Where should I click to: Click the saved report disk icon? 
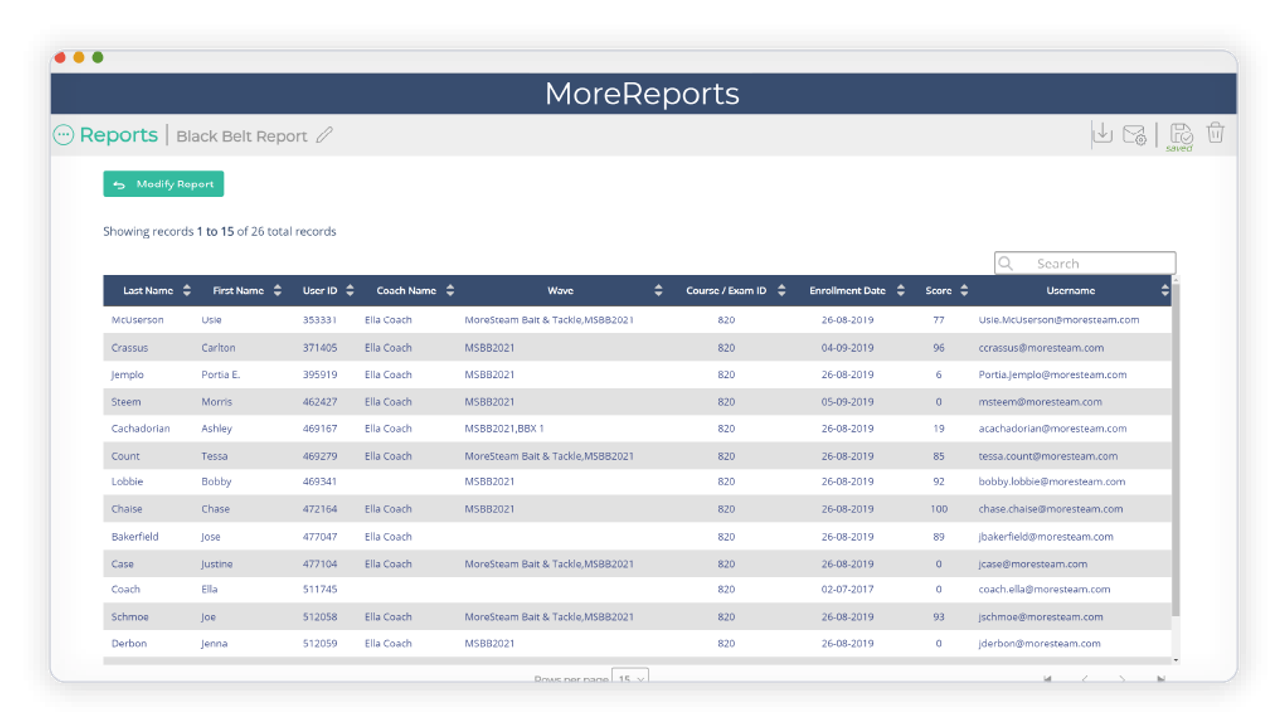click(x=1181, y=134)
